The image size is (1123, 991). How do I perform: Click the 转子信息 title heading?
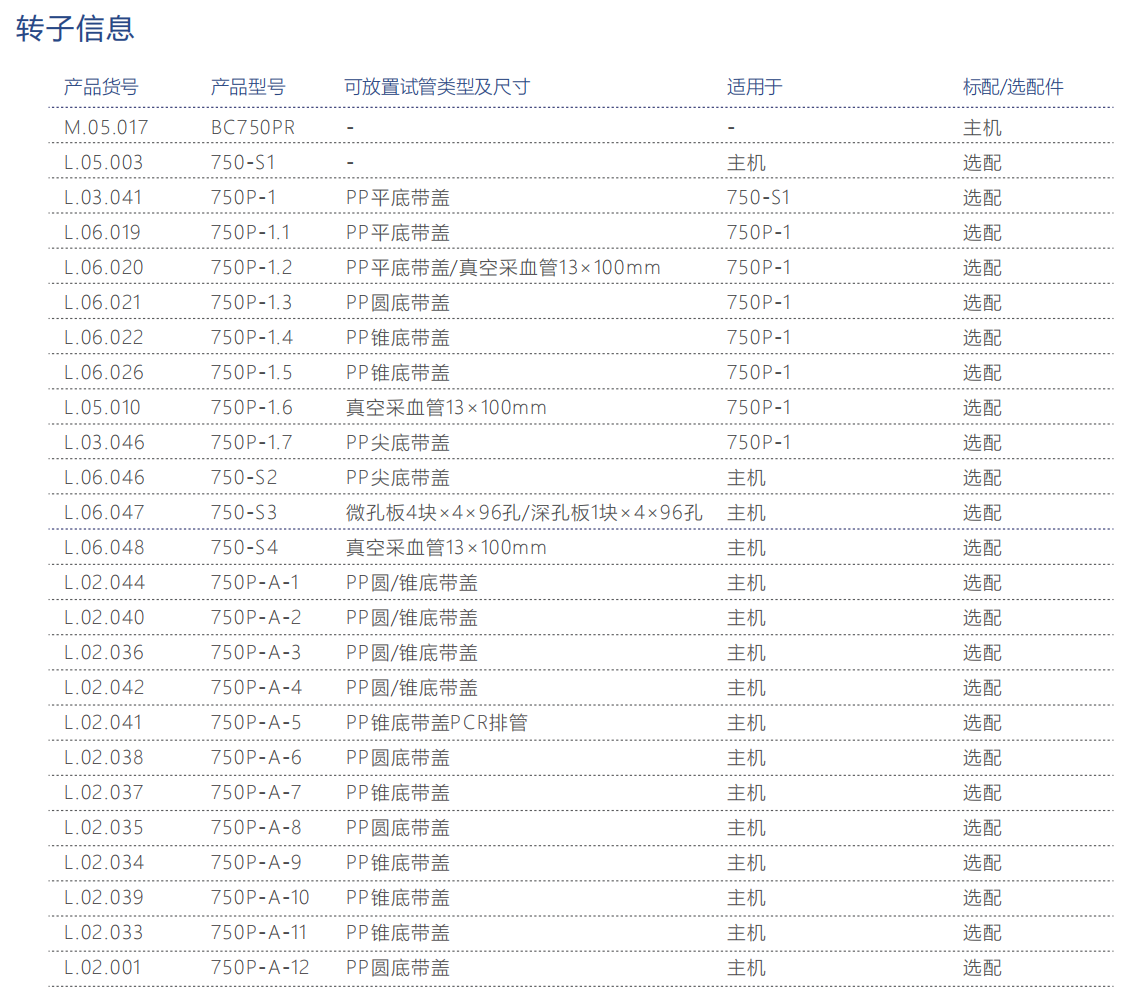point(75,29)
